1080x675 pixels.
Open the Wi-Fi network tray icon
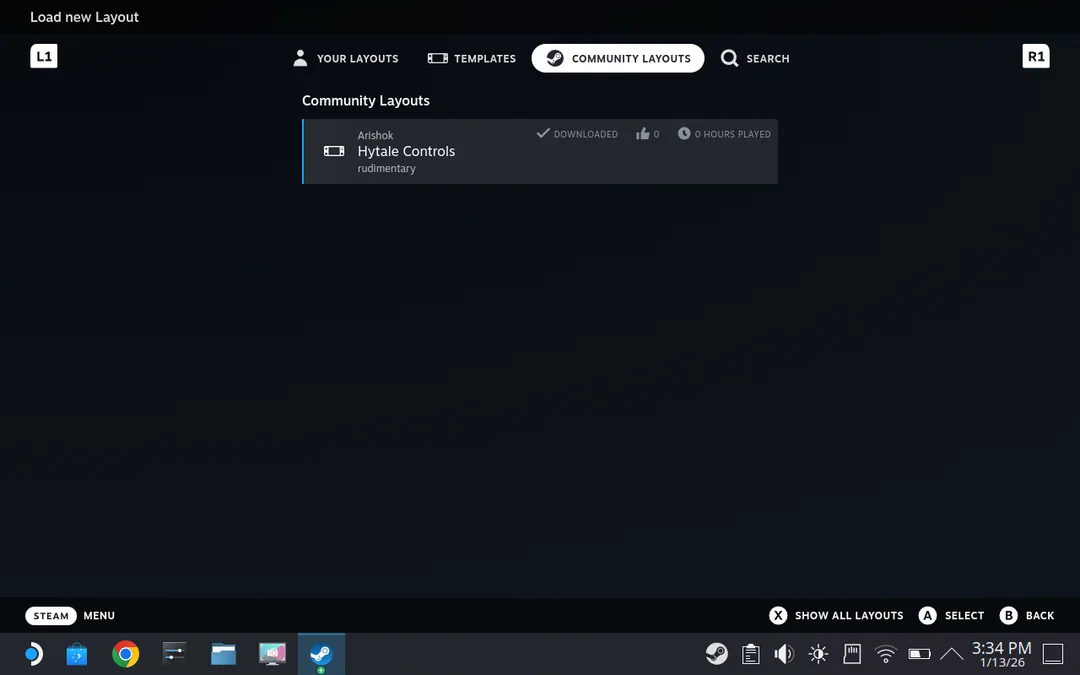pyautogui.click(x=885, y=654)
